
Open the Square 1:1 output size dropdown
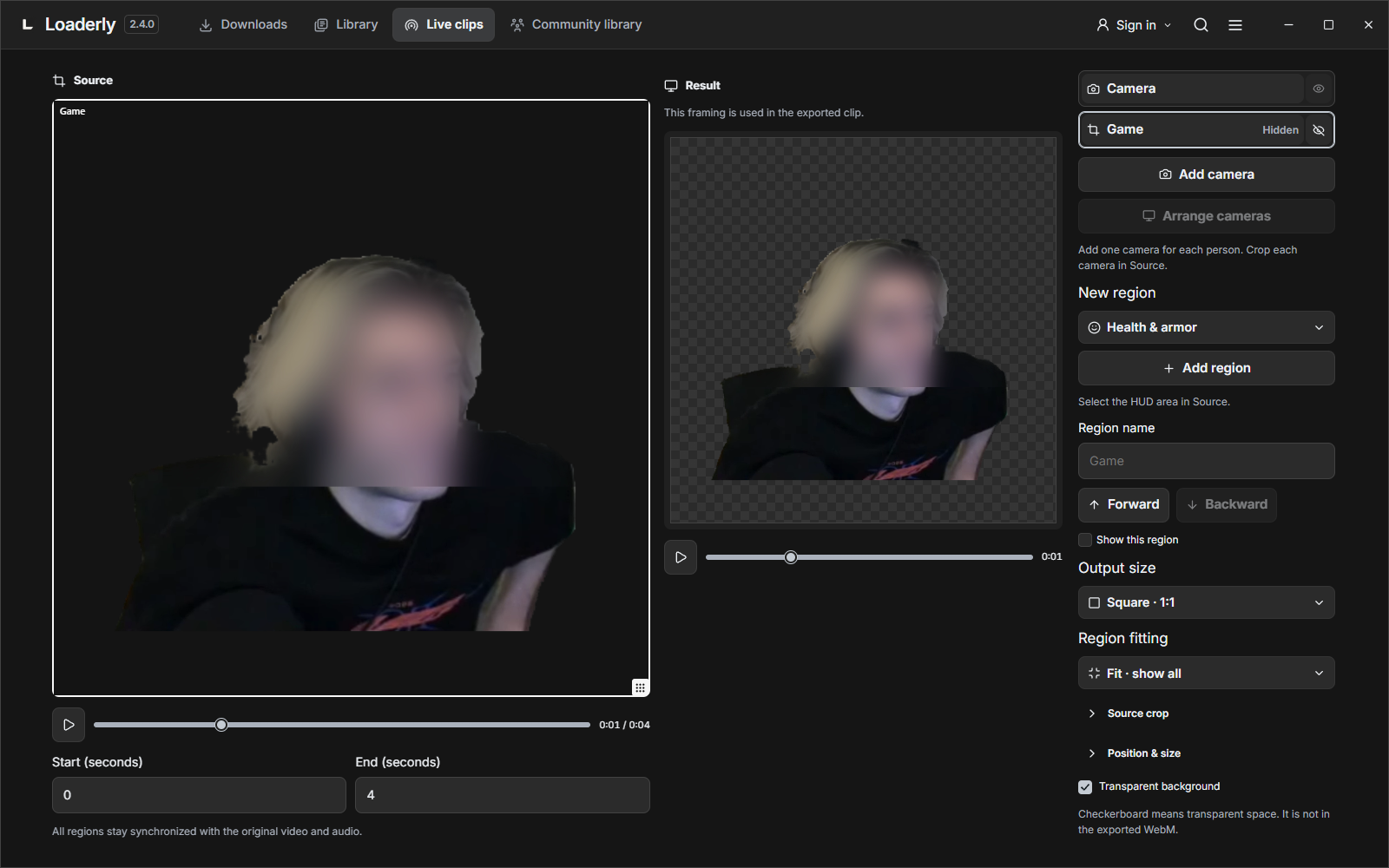[1207, 602]
